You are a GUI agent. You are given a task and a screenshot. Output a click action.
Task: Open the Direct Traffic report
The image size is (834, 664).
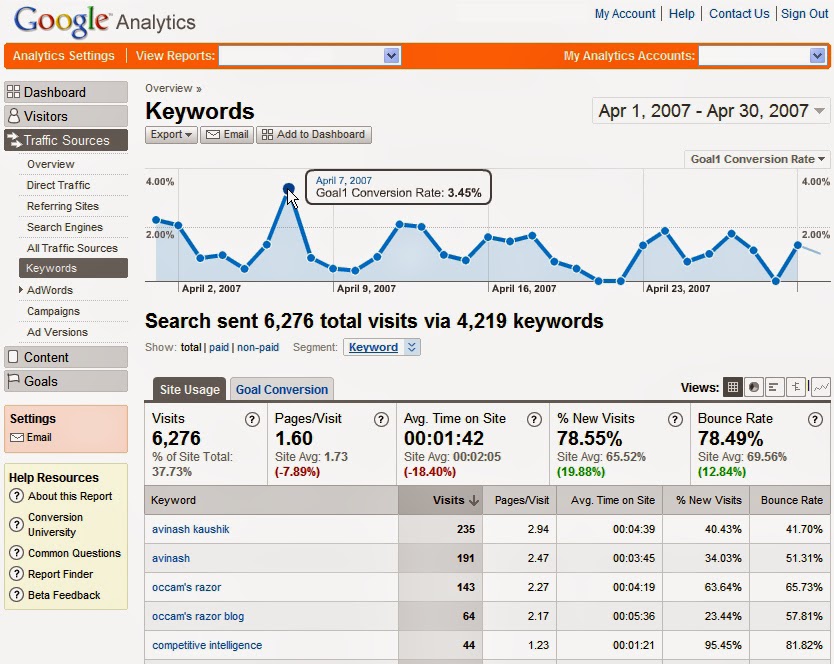[59, 185]
